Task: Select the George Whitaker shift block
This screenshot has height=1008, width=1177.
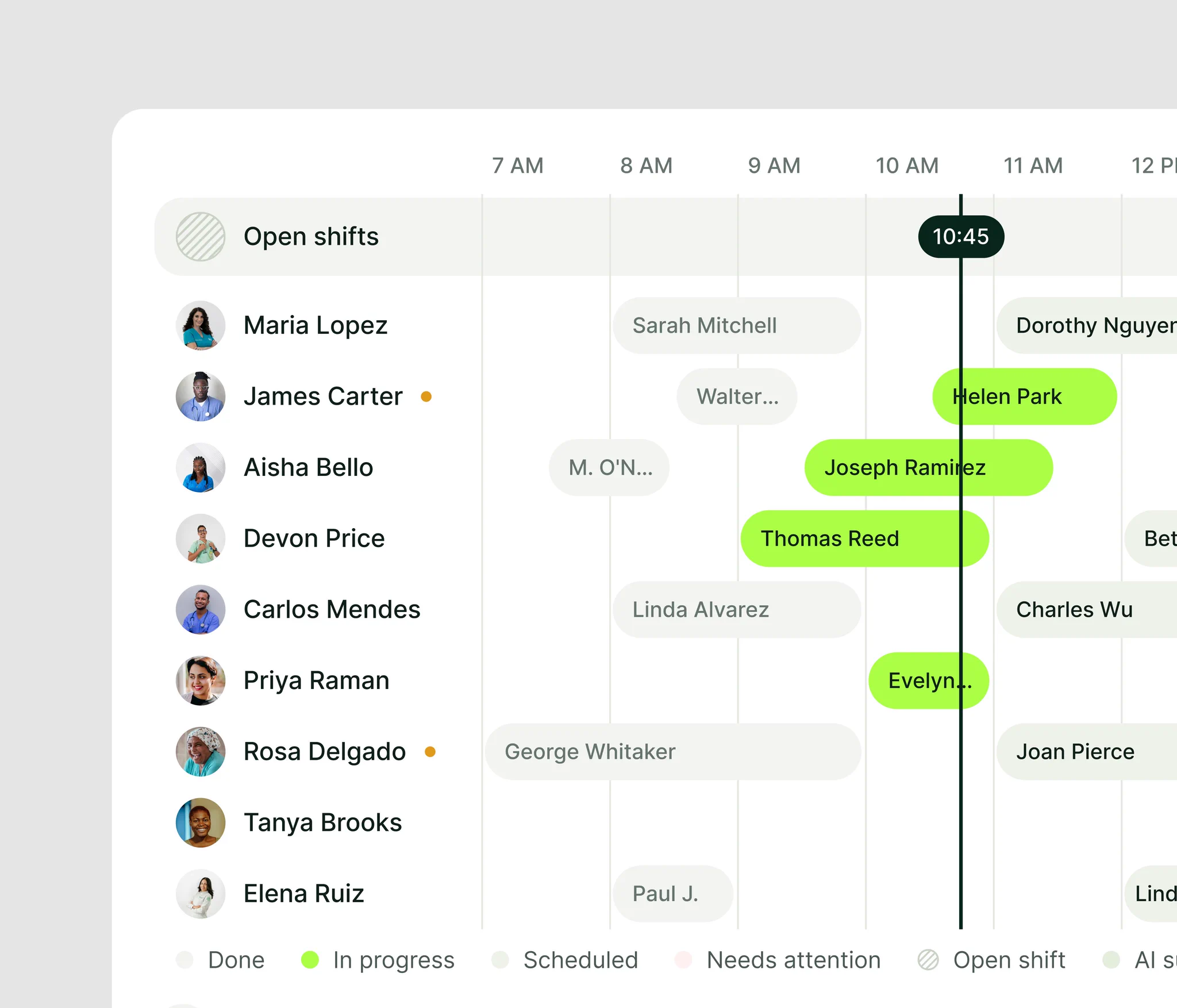Action: [x=673, y=752]
